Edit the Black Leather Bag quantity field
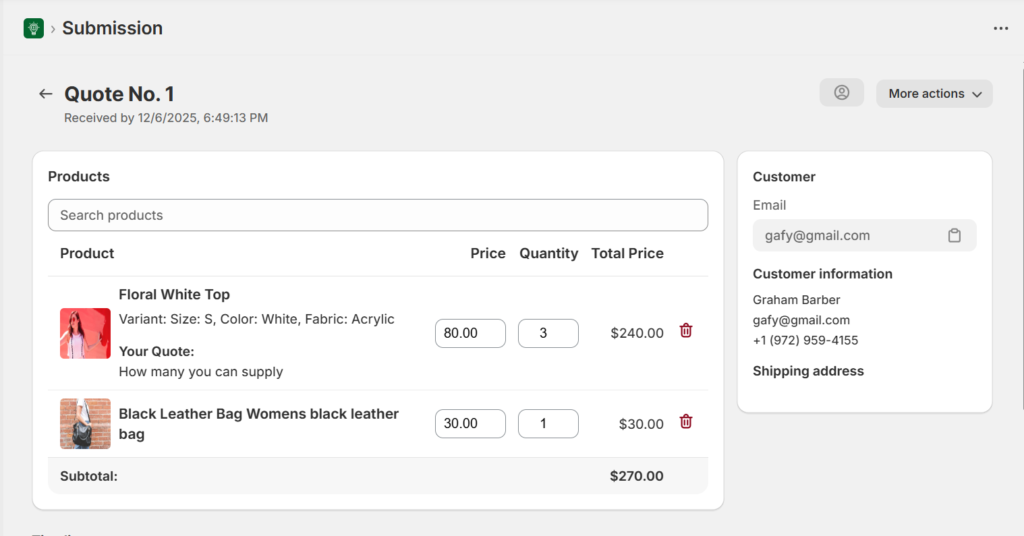This screenshot has width=1024, height=536. (548, 423)
